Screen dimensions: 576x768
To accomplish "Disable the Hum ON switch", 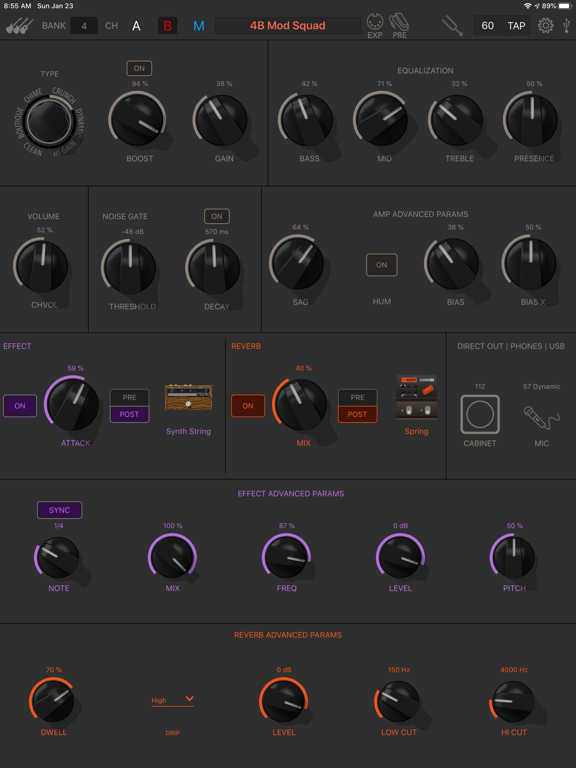I will [382, 265].
